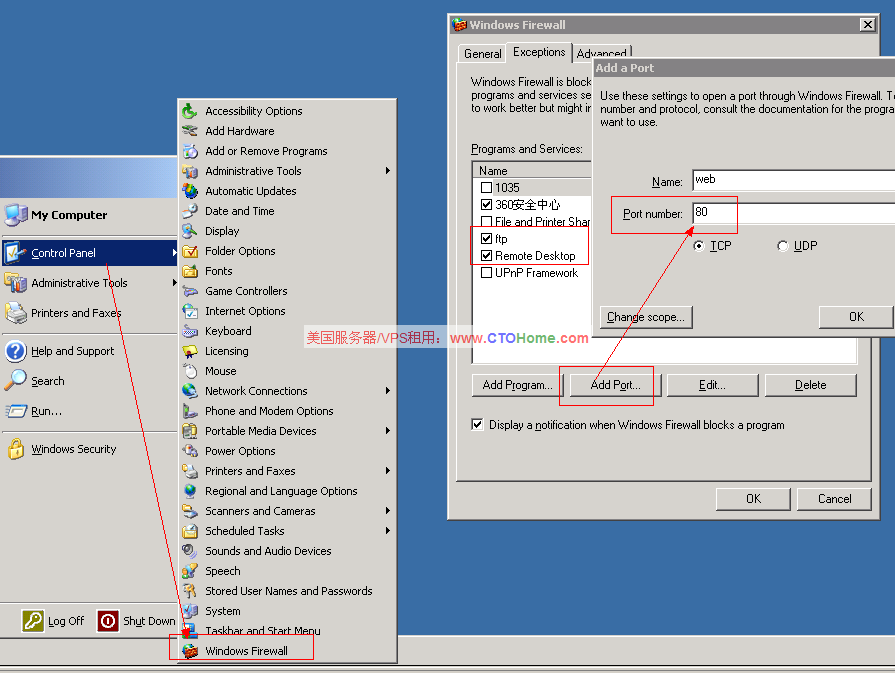Open the Folder Options icon

point(190,251)
